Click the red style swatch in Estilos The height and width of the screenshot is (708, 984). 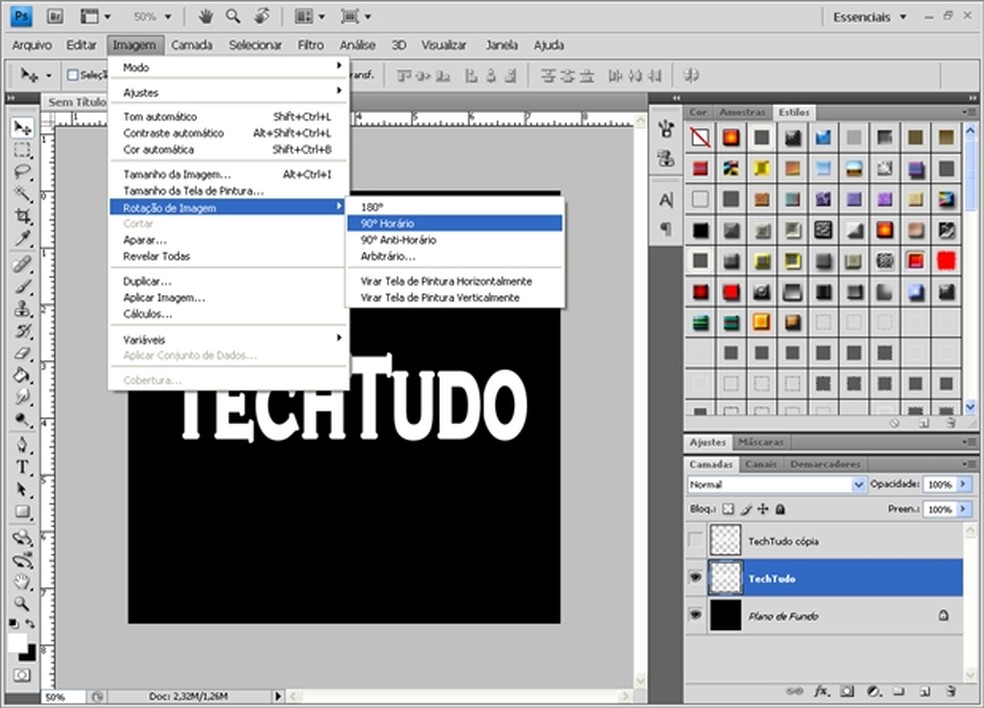coord(946,260)
